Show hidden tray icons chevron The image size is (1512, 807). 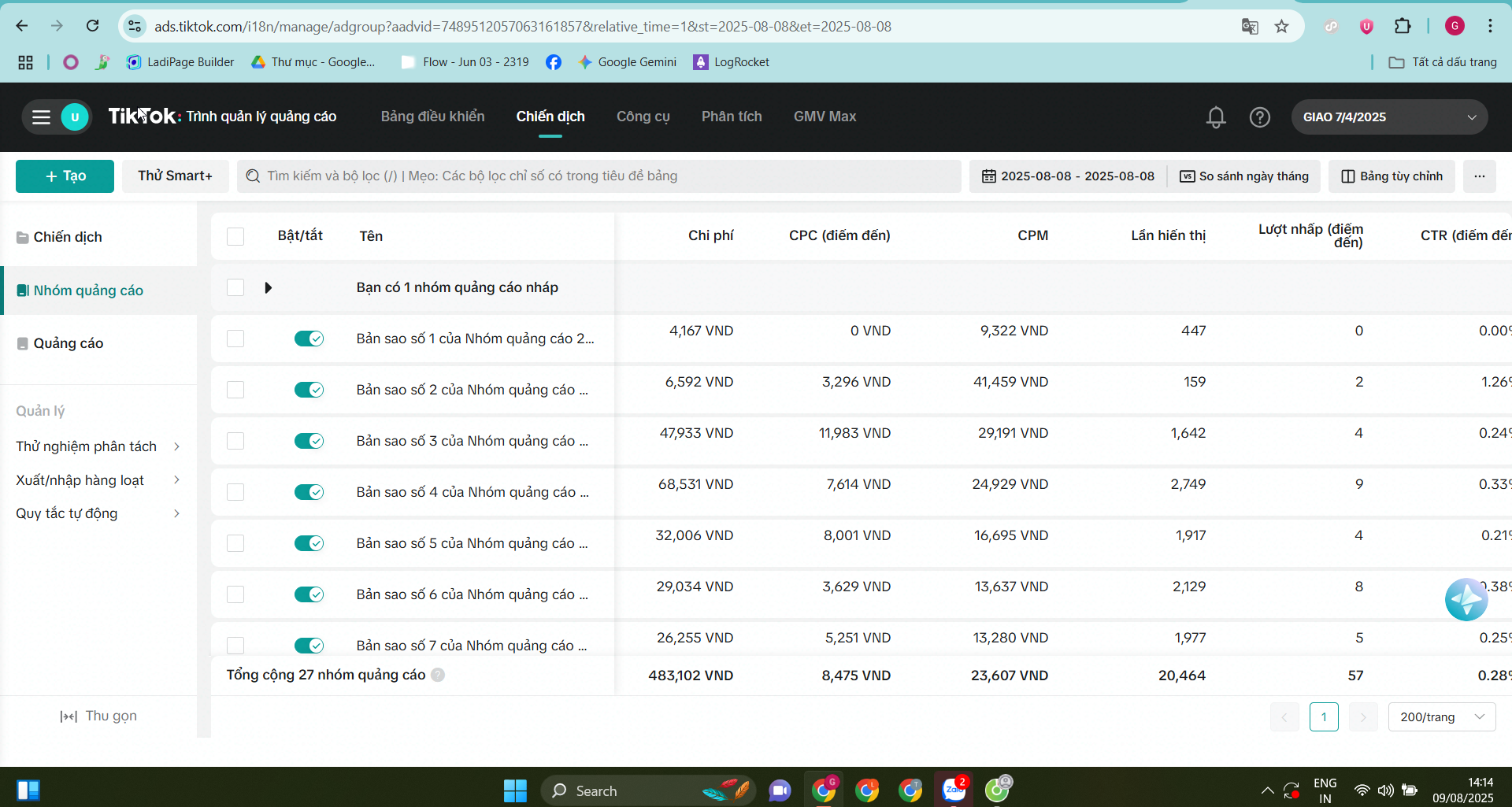[x=1267, y=790]
